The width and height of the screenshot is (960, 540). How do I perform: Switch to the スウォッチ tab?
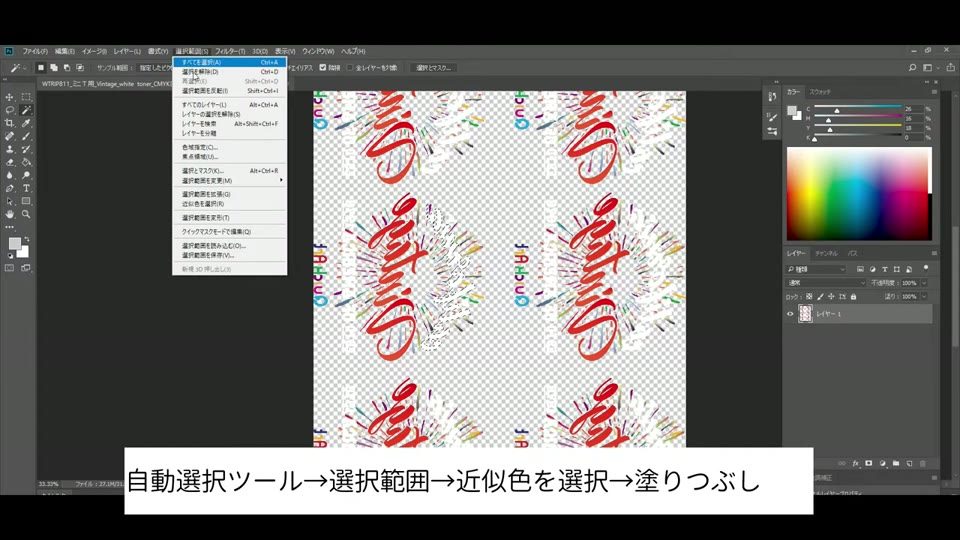pyautogui.click(x=820, y=91)
